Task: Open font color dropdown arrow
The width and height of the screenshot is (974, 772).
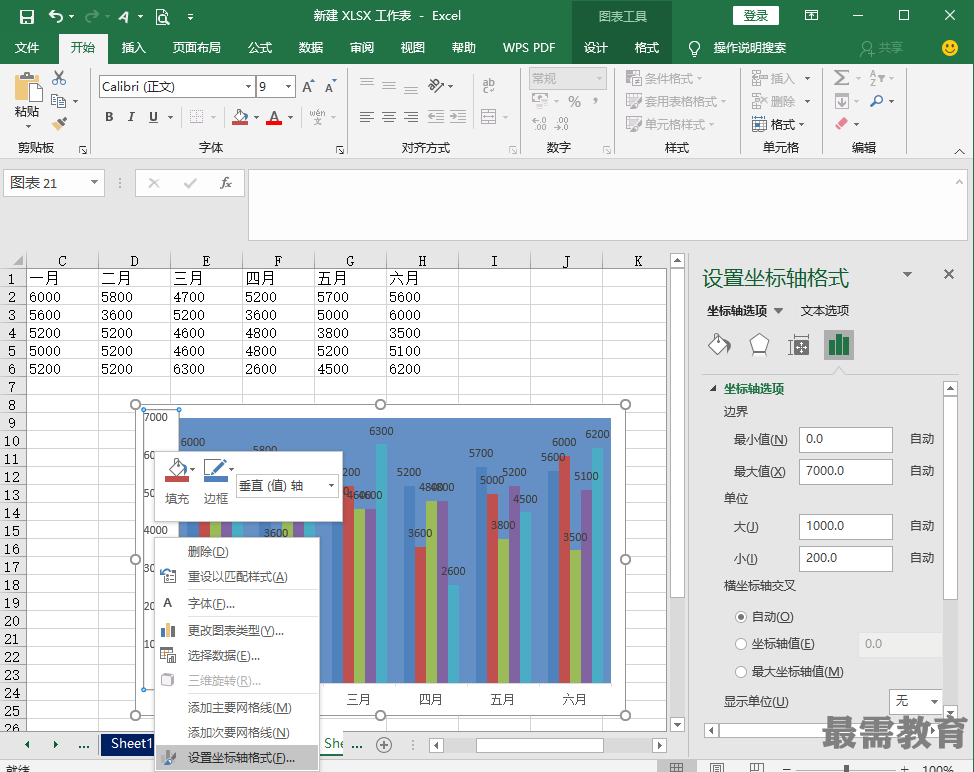Action: pos(290,117)
